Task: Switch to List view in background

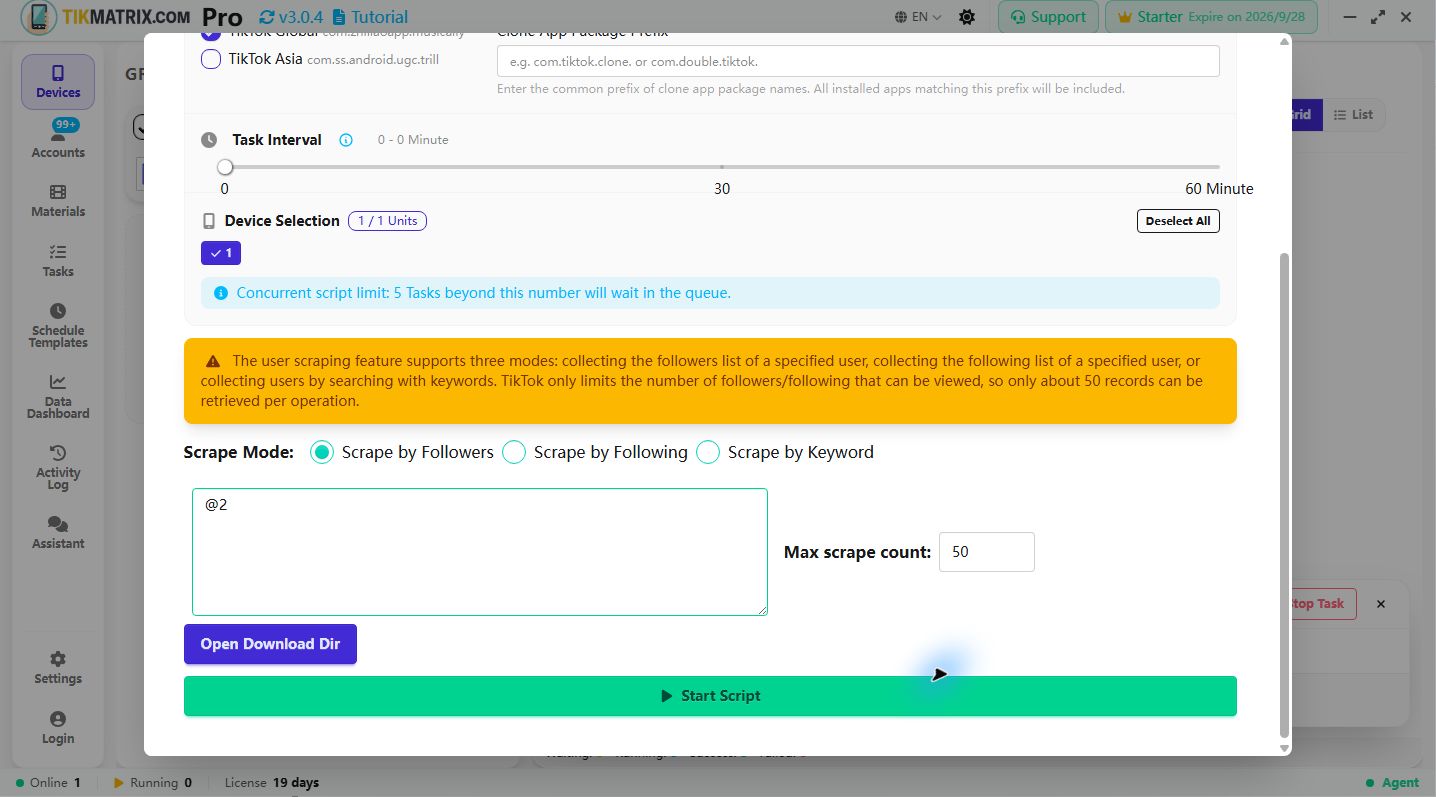Action: coord(1353,115)
